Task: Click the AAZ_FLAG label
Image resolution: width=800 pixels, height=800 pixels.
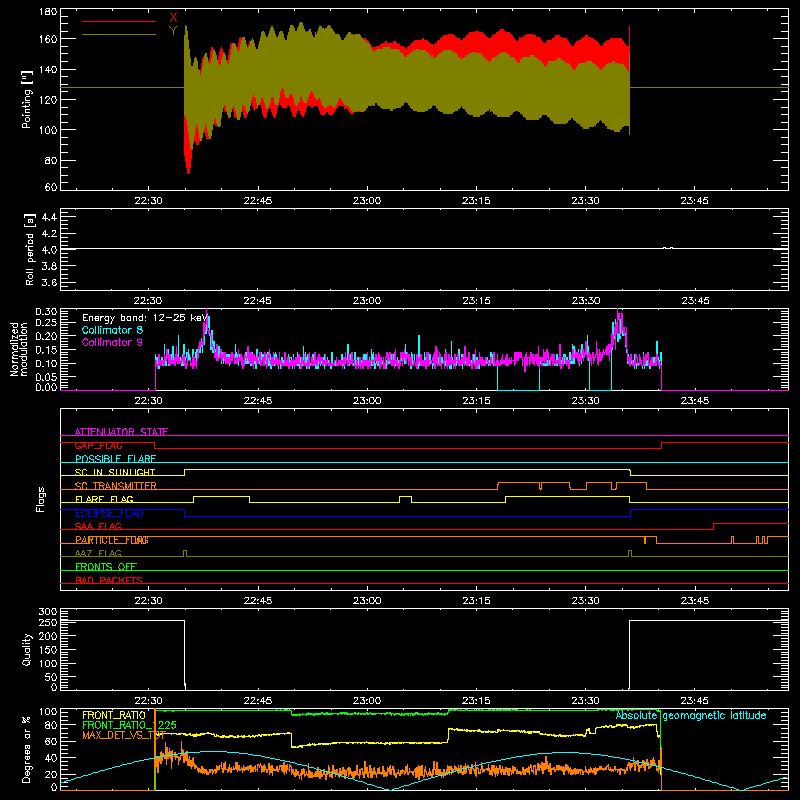Action: (x=98, y=553)
